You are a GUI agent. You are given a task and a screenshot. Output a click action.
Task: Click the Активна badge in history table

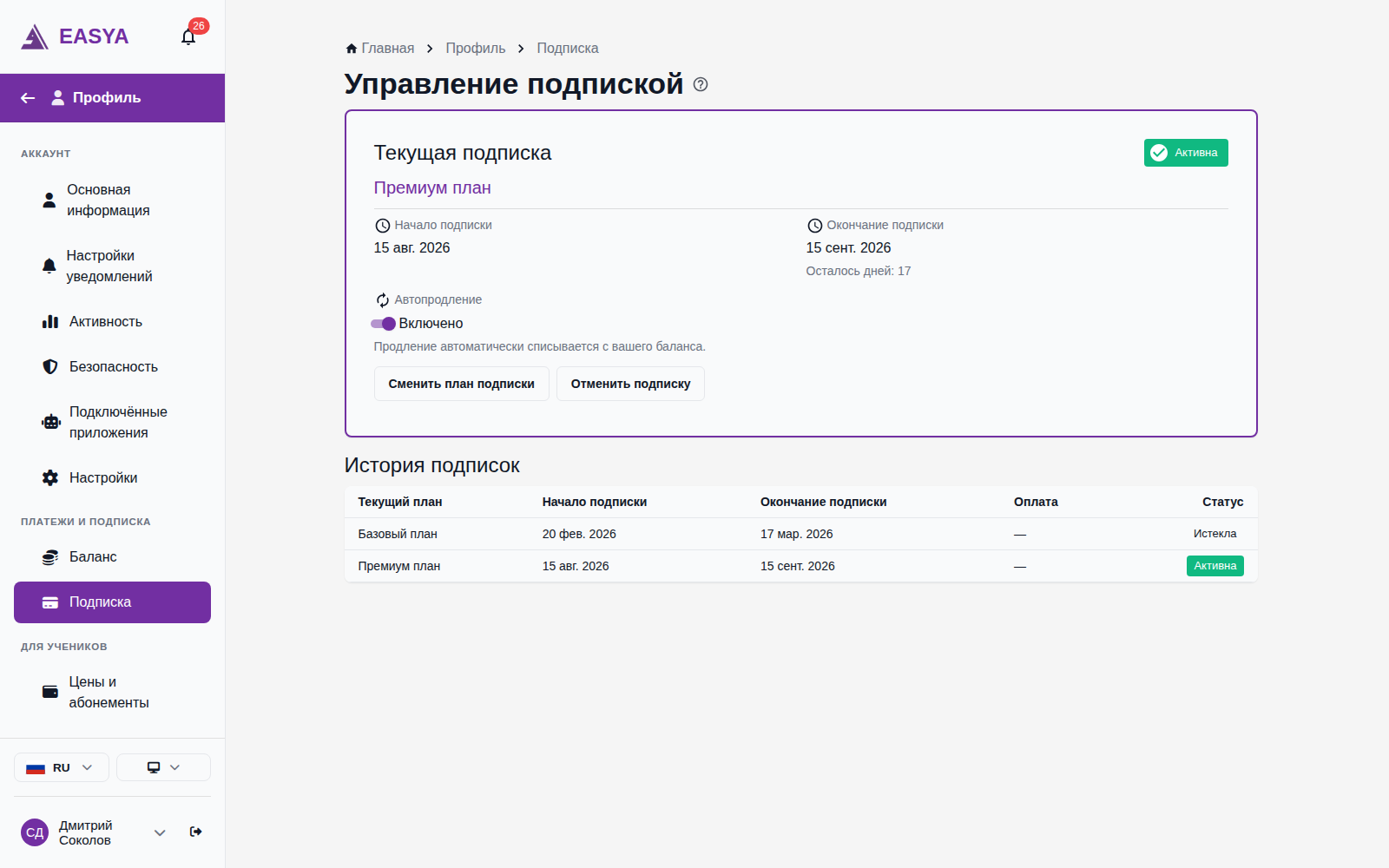click(x=1215, y=566)
